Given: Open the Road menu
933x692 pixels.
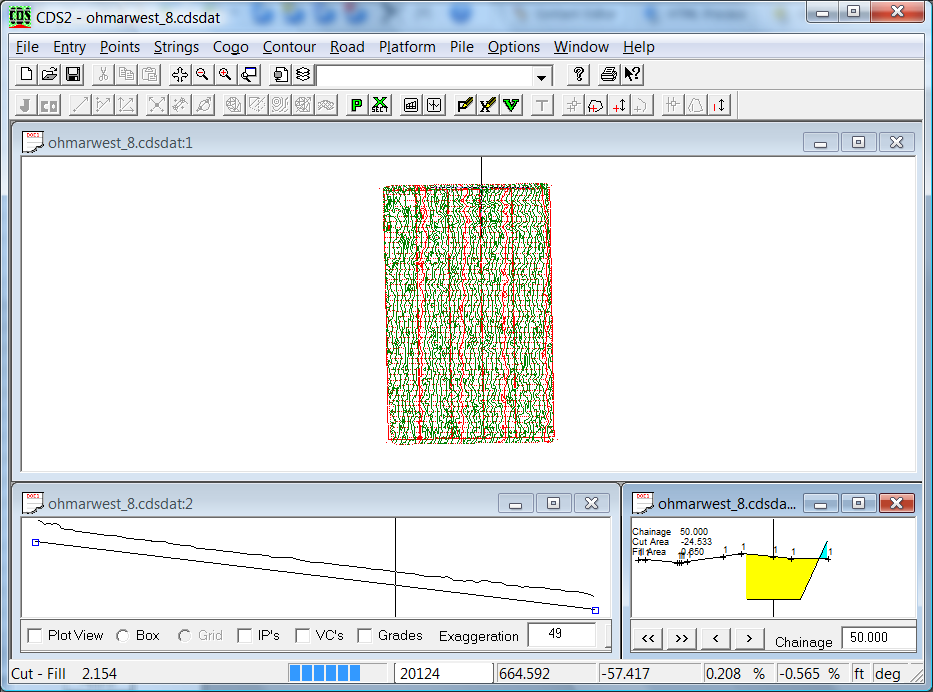Looking at the screenshot, I should 347,47.
